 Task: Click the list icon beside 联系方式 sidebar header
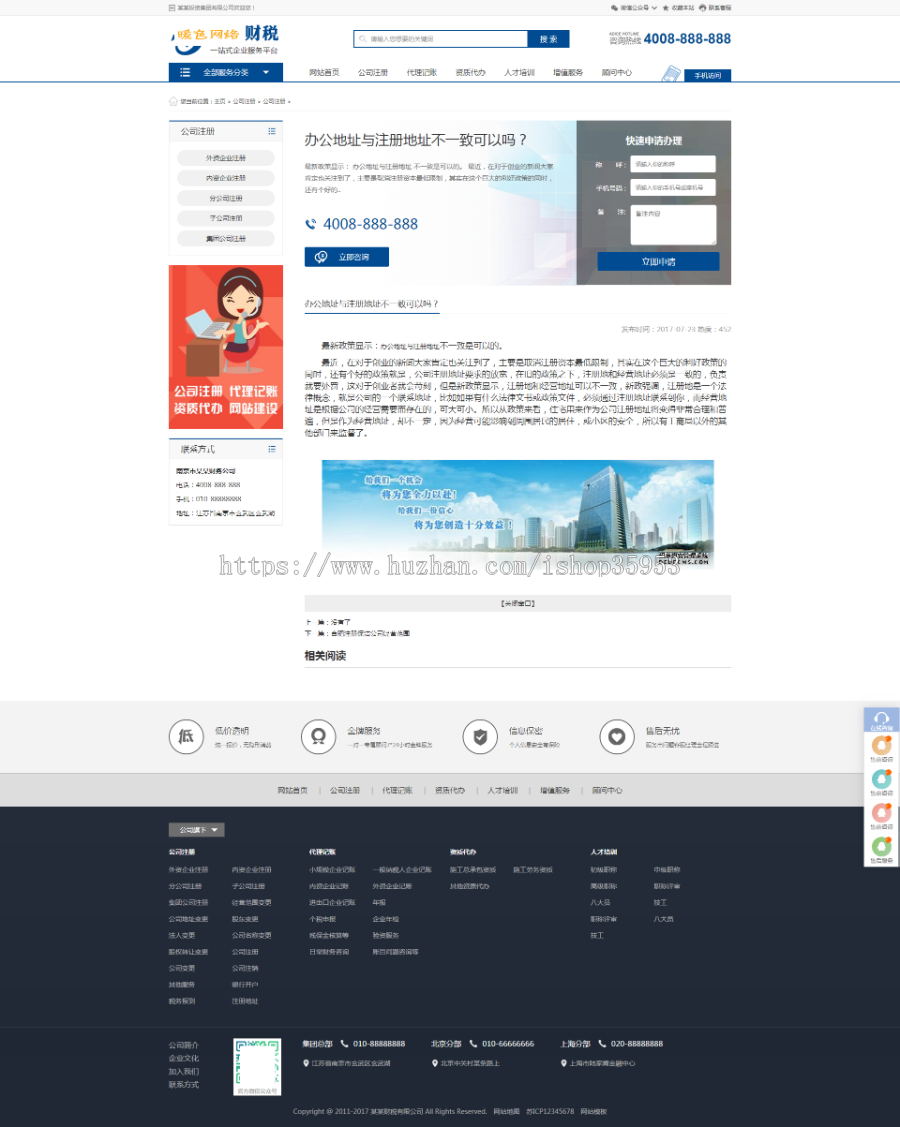[272, 449]
